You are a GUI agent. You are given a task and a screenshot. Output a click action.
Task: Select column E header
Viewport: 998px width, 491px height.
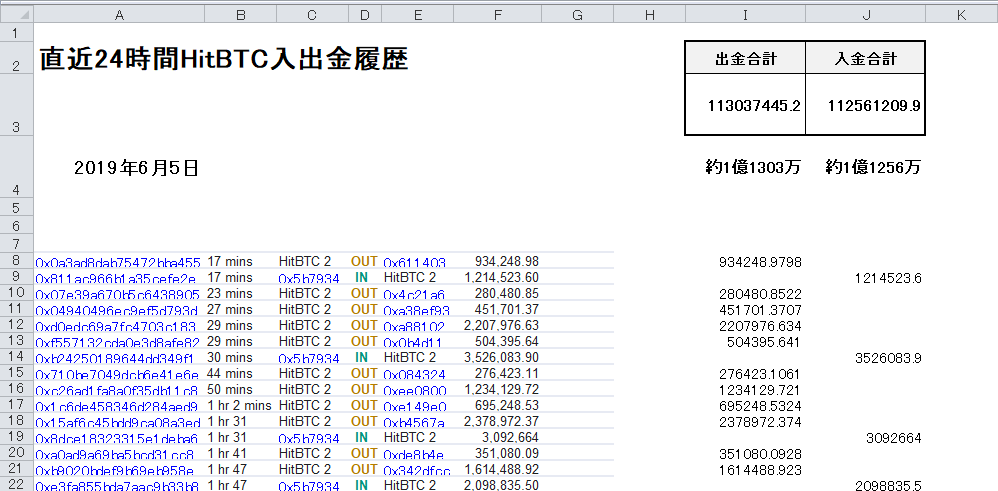point(417,15)
